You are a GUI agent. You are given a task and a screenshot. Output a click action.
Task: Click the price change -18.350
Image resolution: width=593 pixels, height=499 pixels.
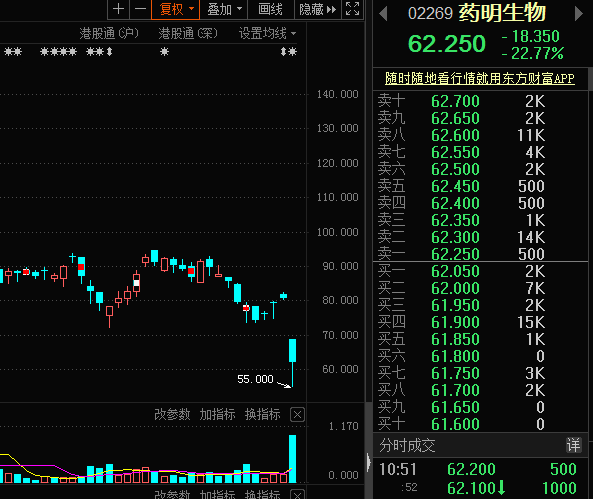[531, 36]
